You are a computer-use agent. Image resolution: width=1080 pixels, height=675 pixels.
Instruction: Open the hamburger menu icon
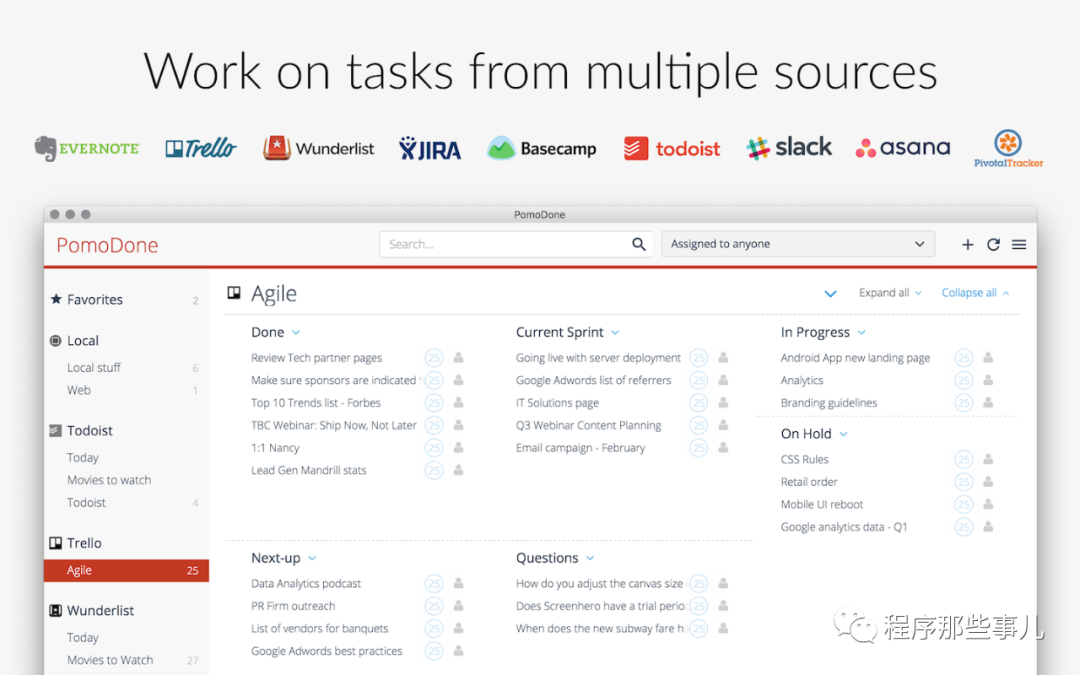pyautogui.click(x=1019, y=245)
